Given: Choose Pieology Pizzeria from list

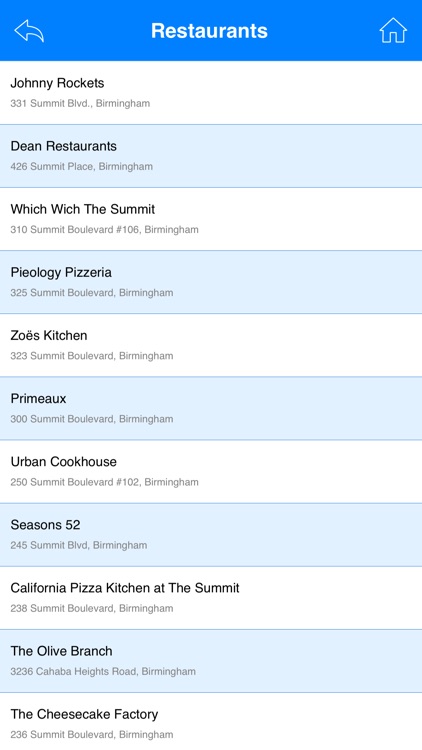Looking at the screenshot, I should pos(211,282).
